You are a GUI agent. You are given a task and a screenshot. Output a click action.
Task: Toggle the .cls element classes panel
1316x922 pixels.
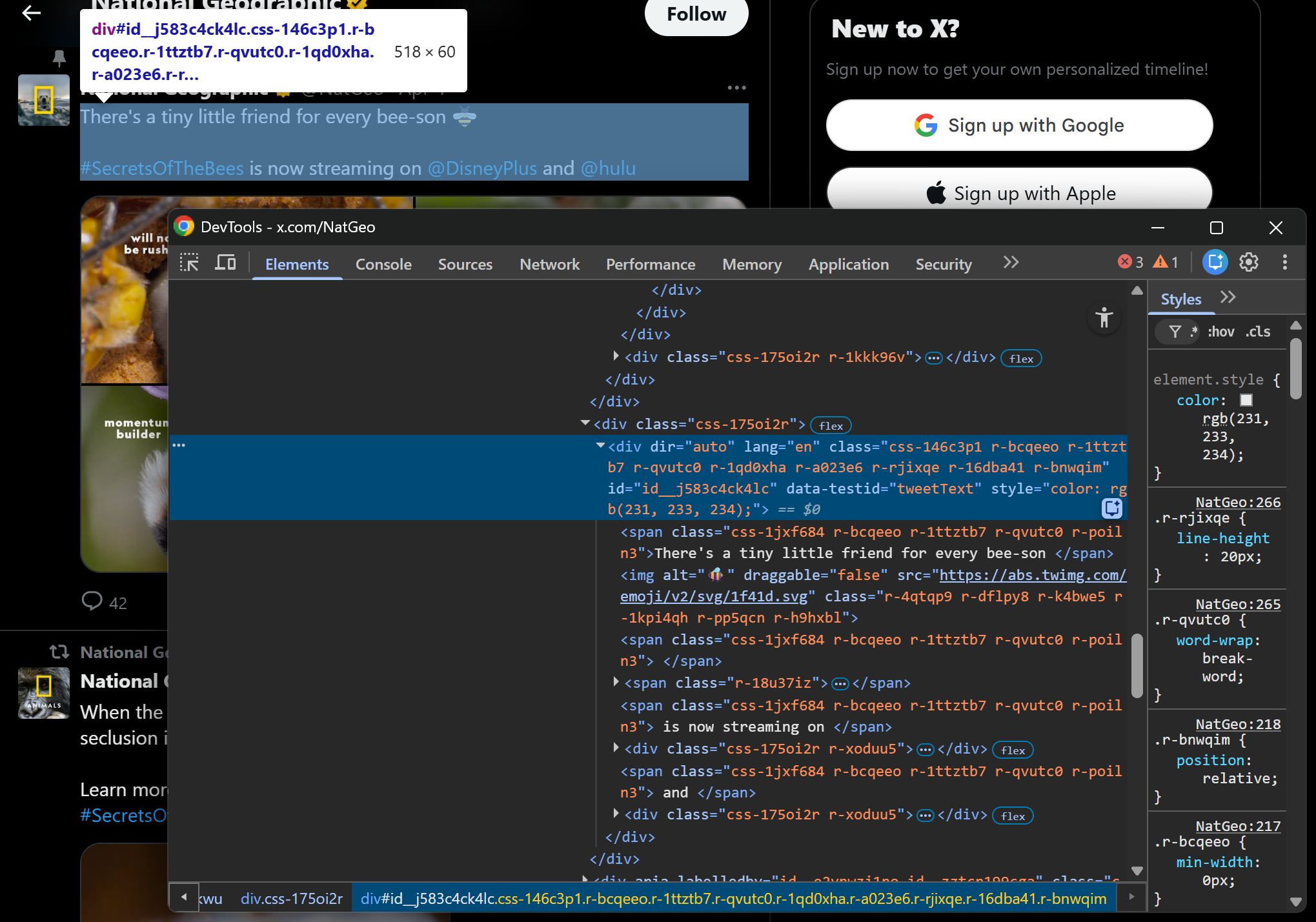(1258, 332)
